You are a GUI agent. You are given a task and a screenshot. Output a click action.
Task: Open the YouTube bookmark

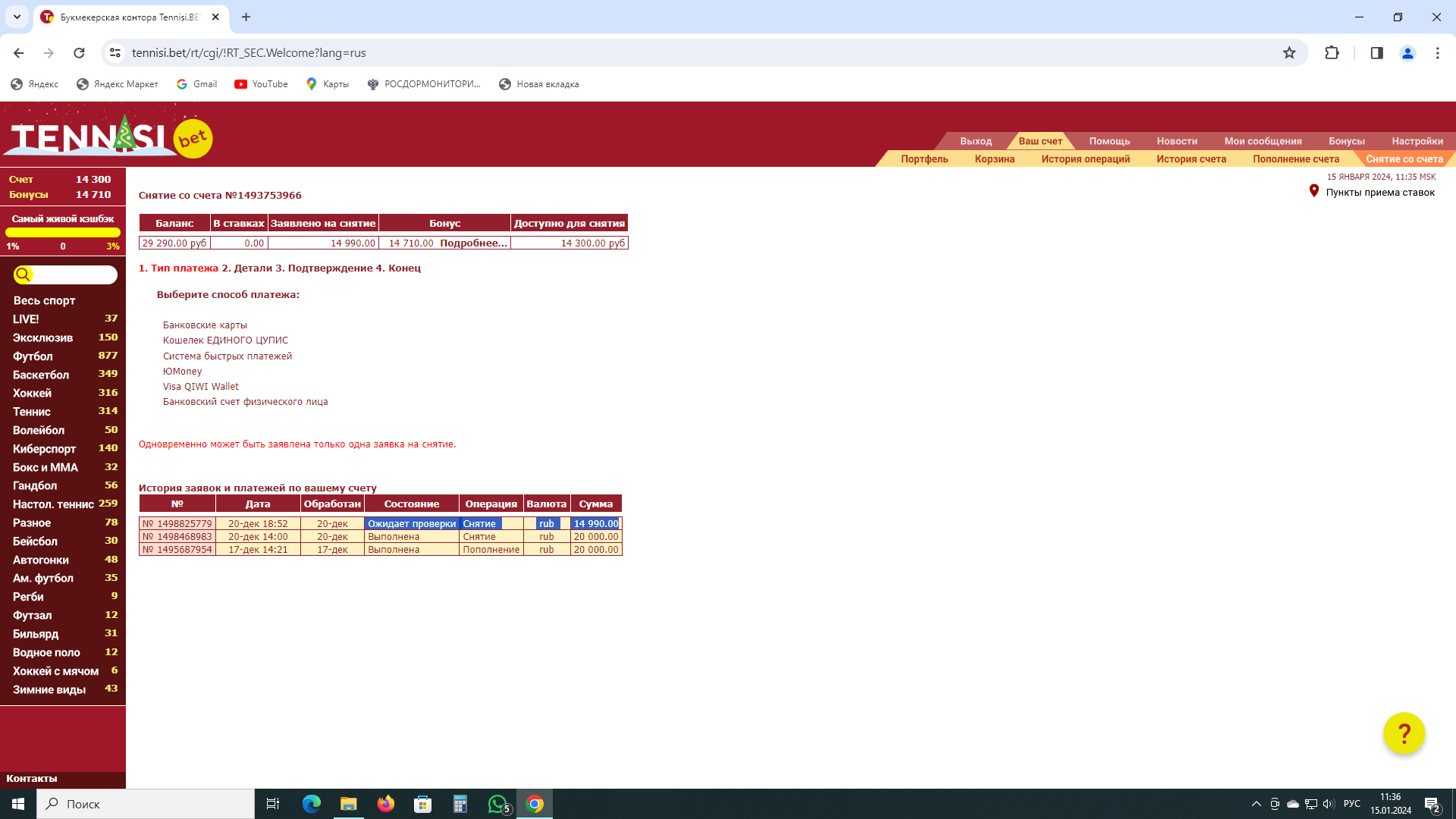tap(261, 84)
